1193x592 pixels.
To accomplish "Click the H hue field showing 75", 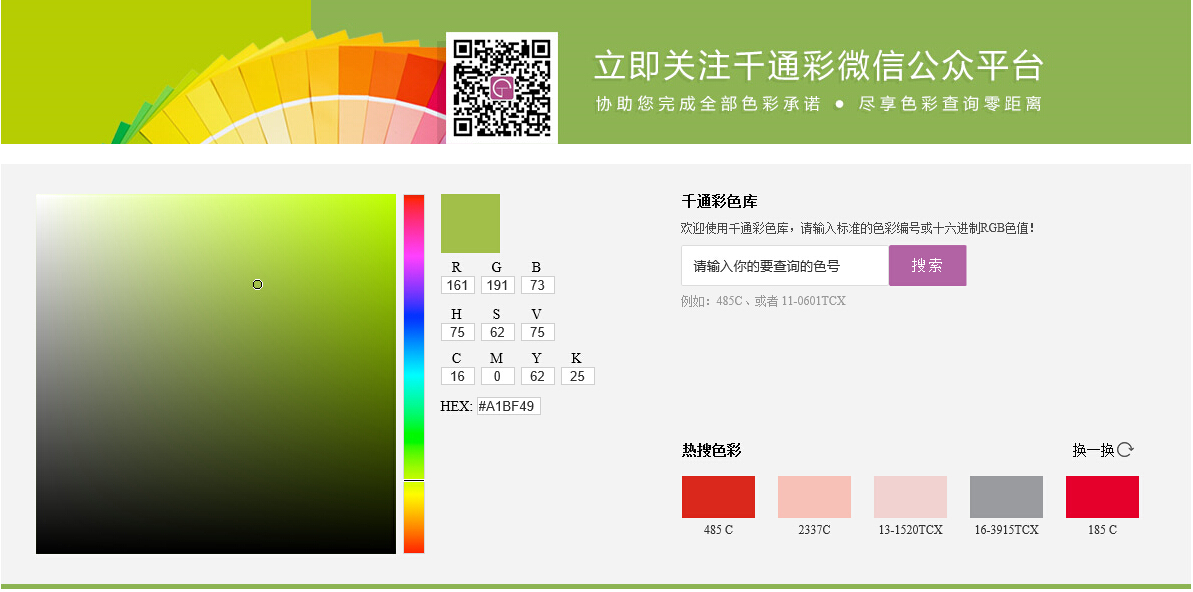I will click(458, 332).
